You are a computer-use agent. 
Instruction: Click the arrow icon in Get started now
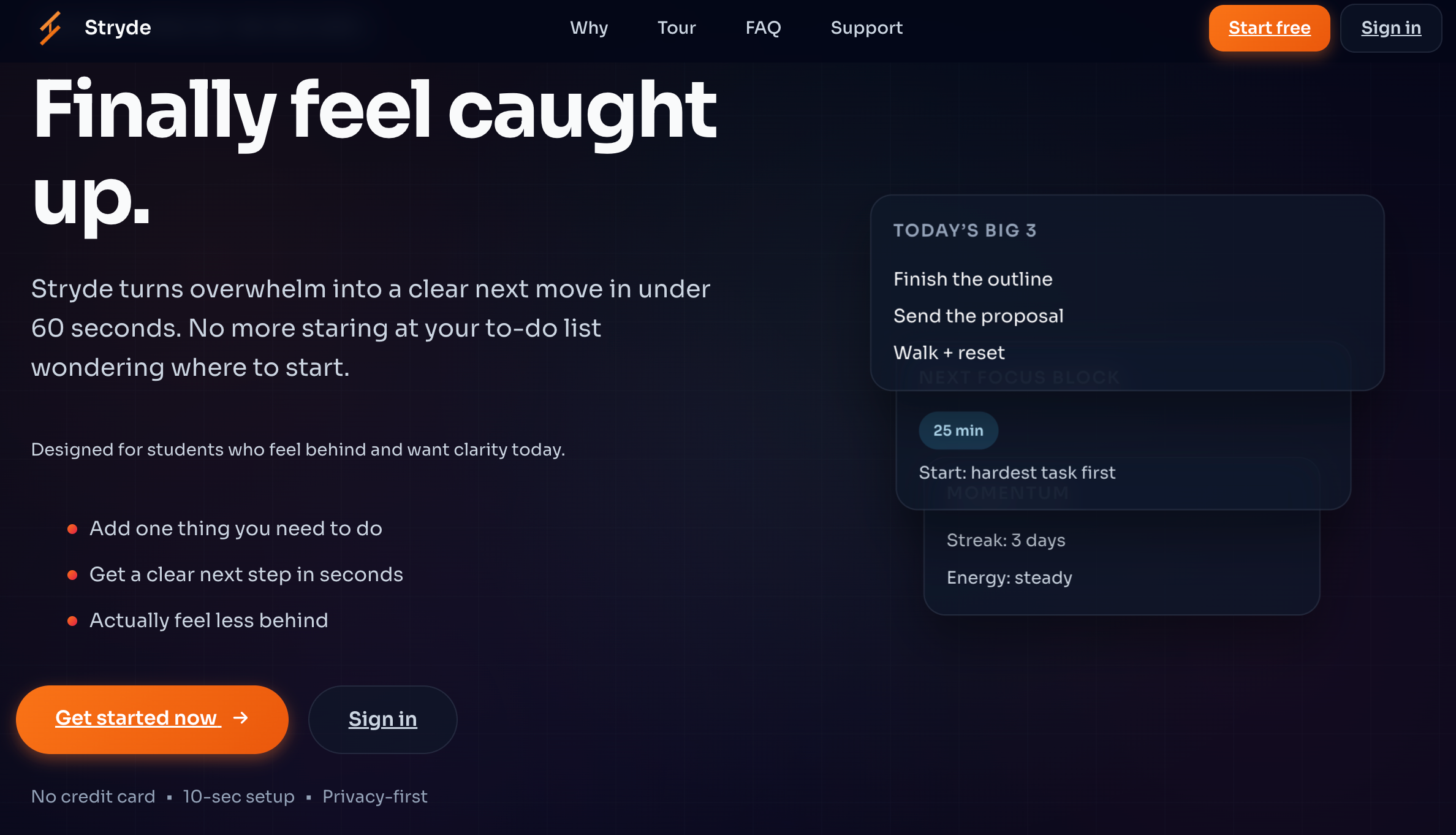pyautogui.click(x=241, y=718)
